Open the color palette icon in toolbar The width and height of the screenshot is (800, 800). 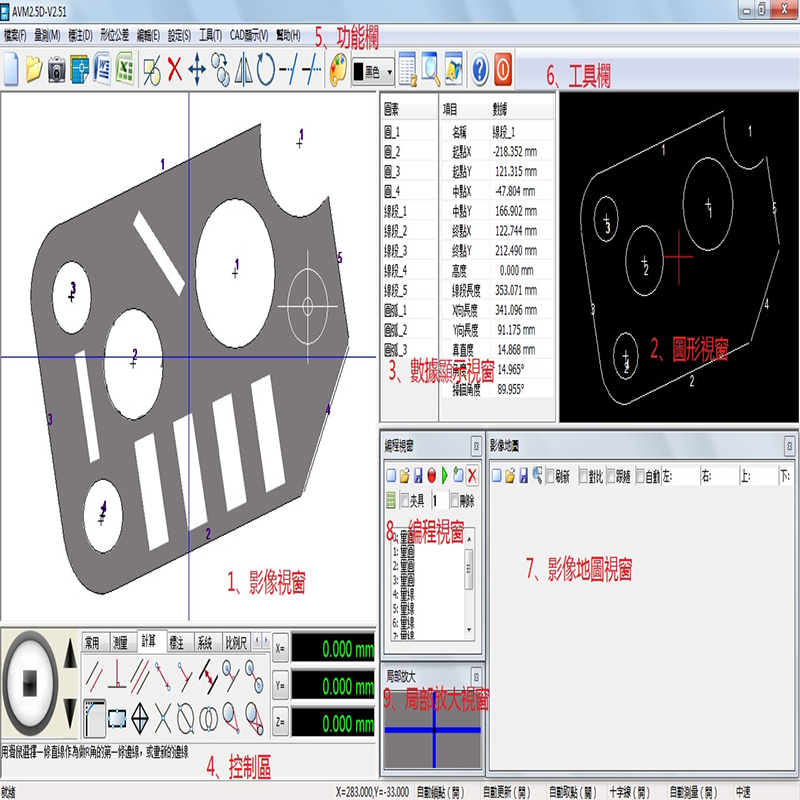click(x=338, y=70)
